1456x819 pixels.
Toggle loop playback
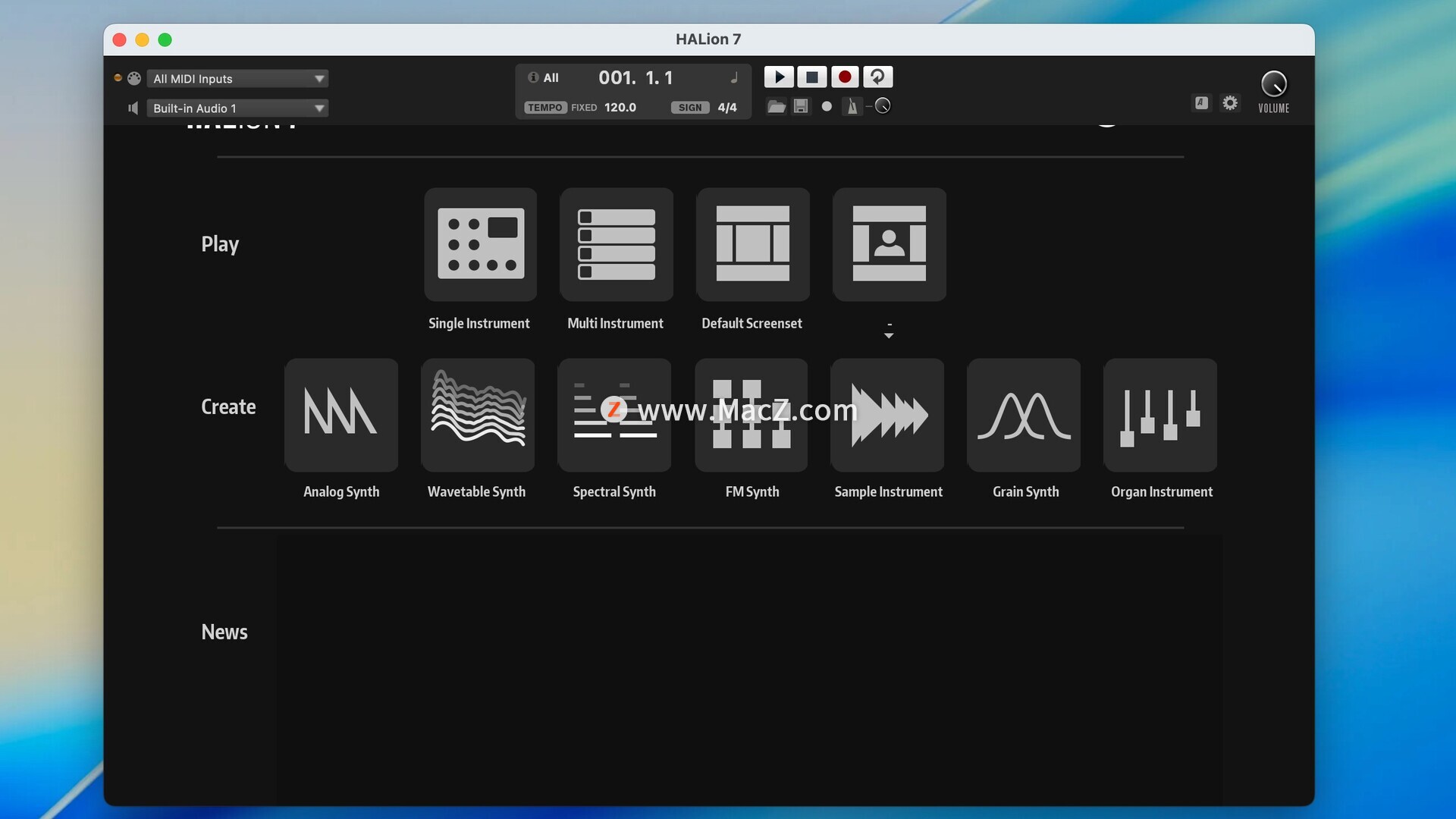pos(877,77)
